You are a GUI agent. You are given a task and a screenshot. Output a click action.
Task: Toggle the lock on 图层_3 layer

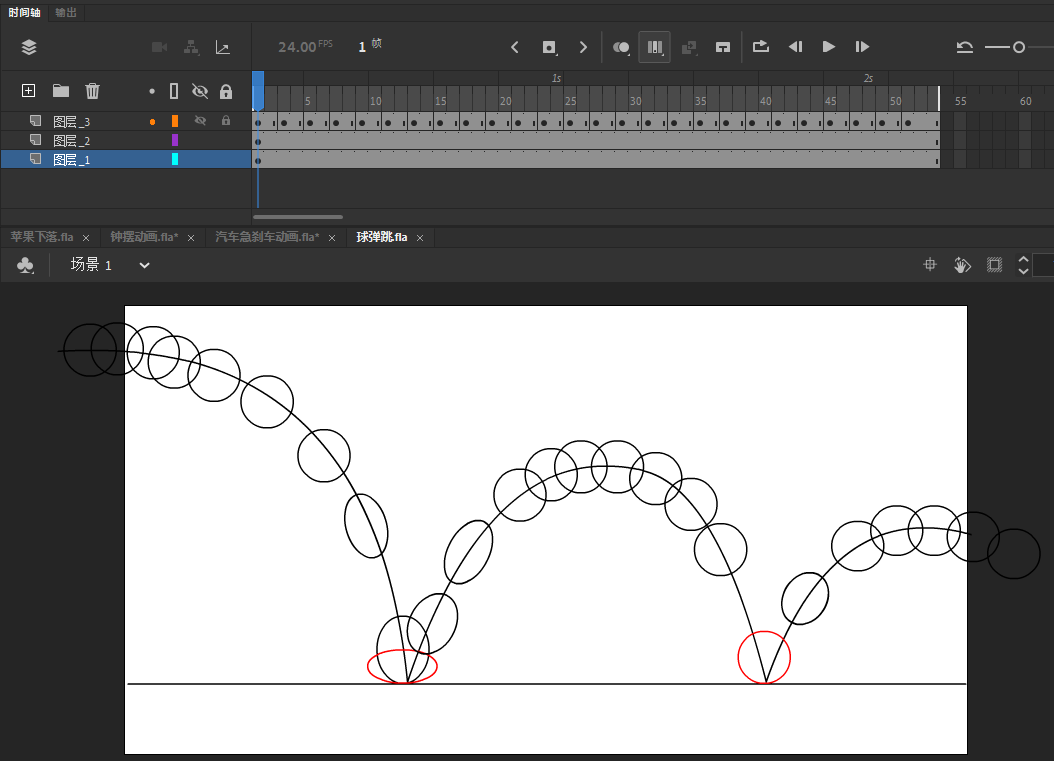coord(226,121)
